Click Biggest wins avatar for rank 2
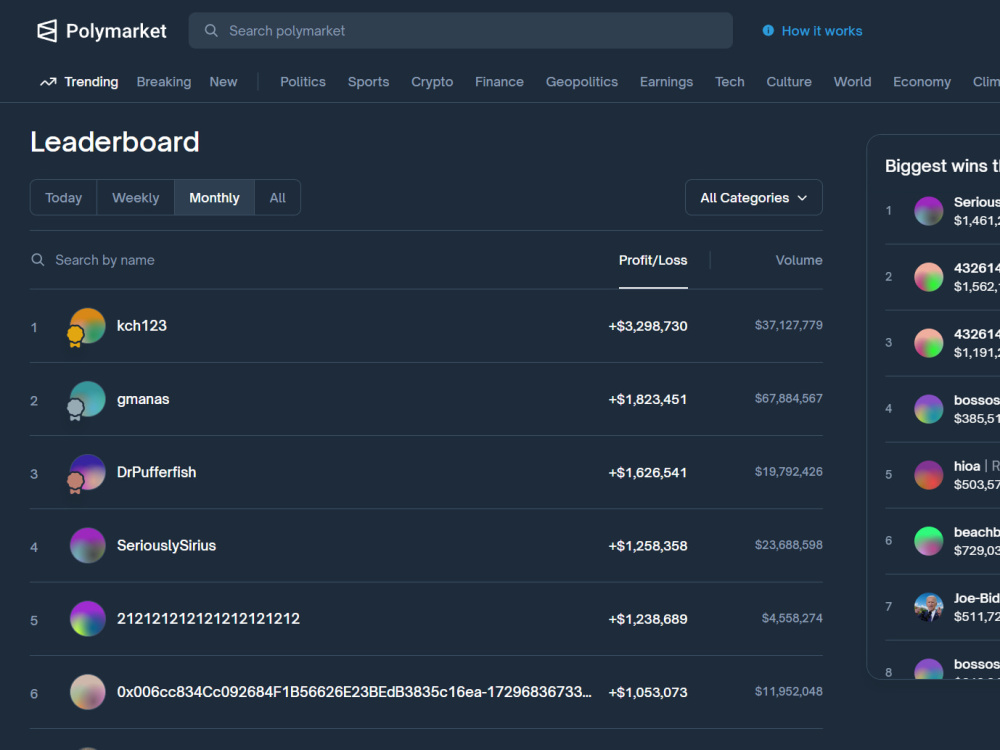Image resolution: width=1000 pixels, height=750 pixels. point(929,277)
